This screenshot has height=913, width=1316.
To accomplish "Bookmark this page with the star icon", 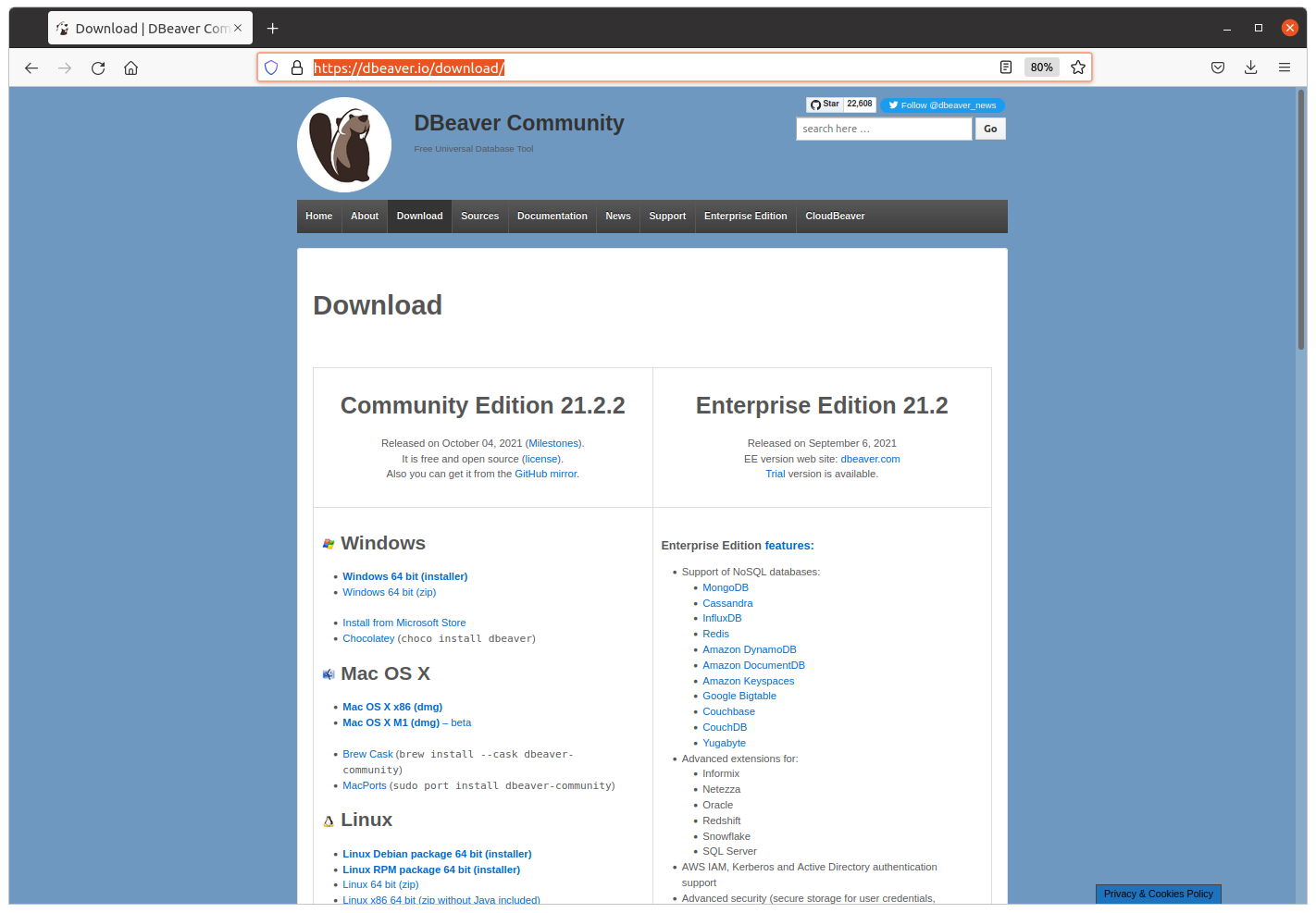I will (1078, 68).
